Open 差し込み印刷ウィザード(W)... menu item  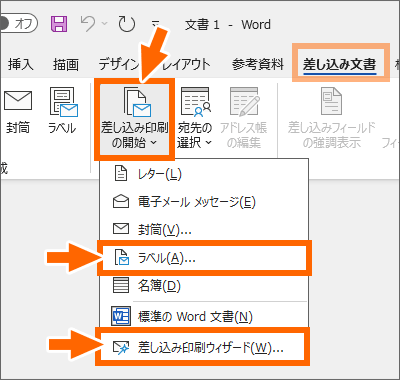pyautogui.click(x=203, y=347)
